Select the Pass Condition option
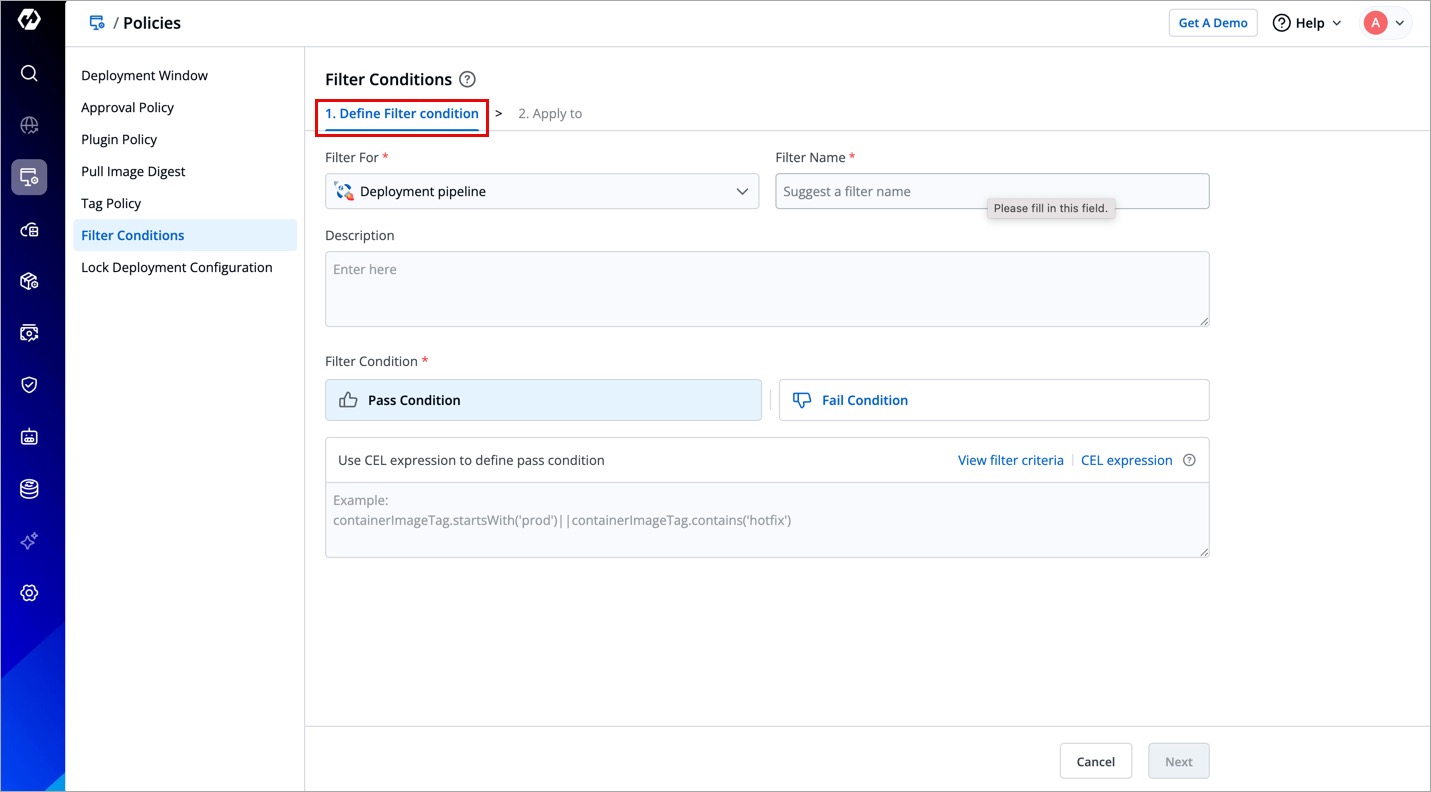The width and height of the screenshot is (1431, 792). (x=543, y=400)
